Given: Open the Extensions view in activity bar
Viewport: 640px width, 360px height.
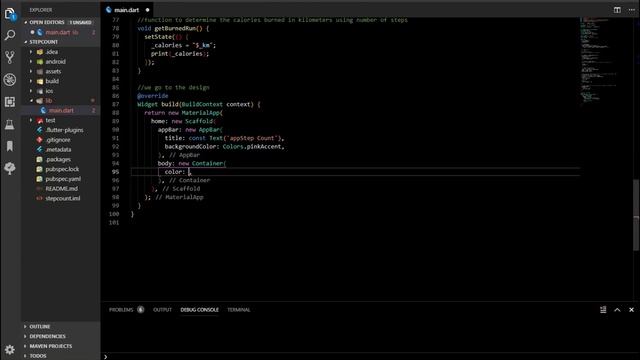Looking at the screenshot, I should [x=10, y=102].
